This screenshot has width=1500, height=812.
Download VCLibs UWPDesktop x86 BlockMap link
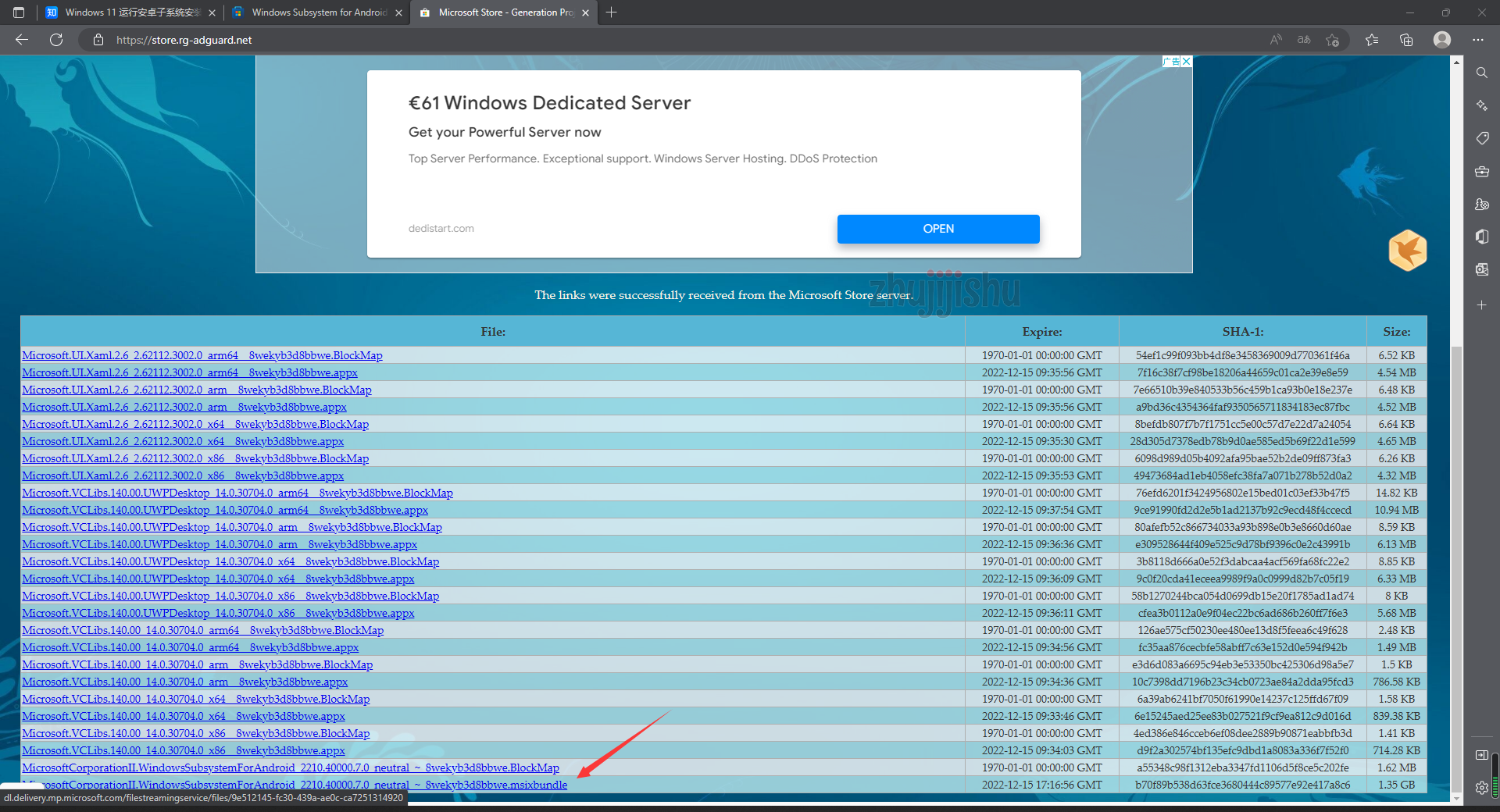click(x=230, y=596)
